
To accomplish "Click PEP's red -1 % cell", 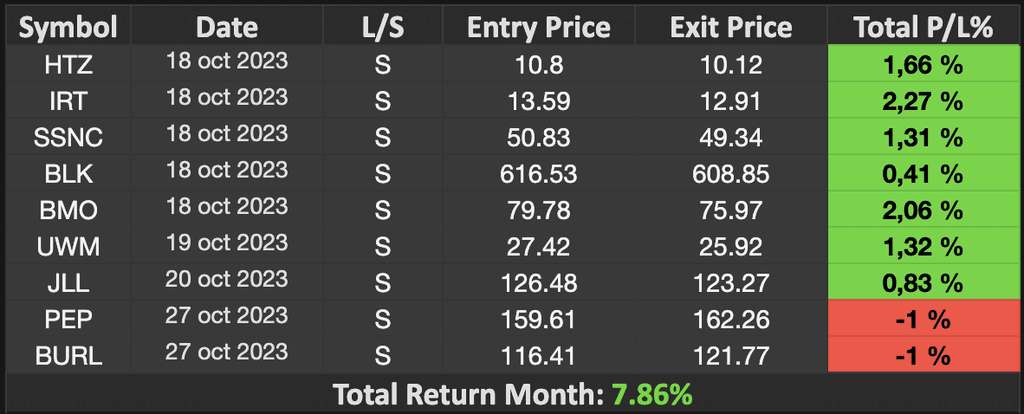I will pos(923,319).
